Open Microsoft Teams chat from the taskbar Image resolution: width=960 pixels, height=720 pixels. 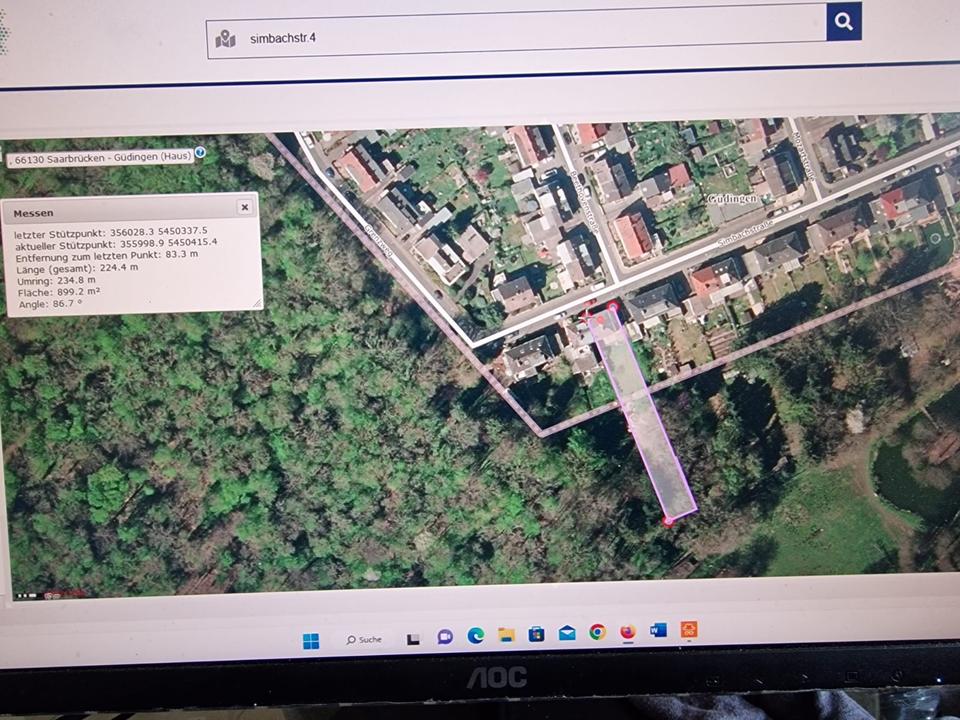click(443, 636)
